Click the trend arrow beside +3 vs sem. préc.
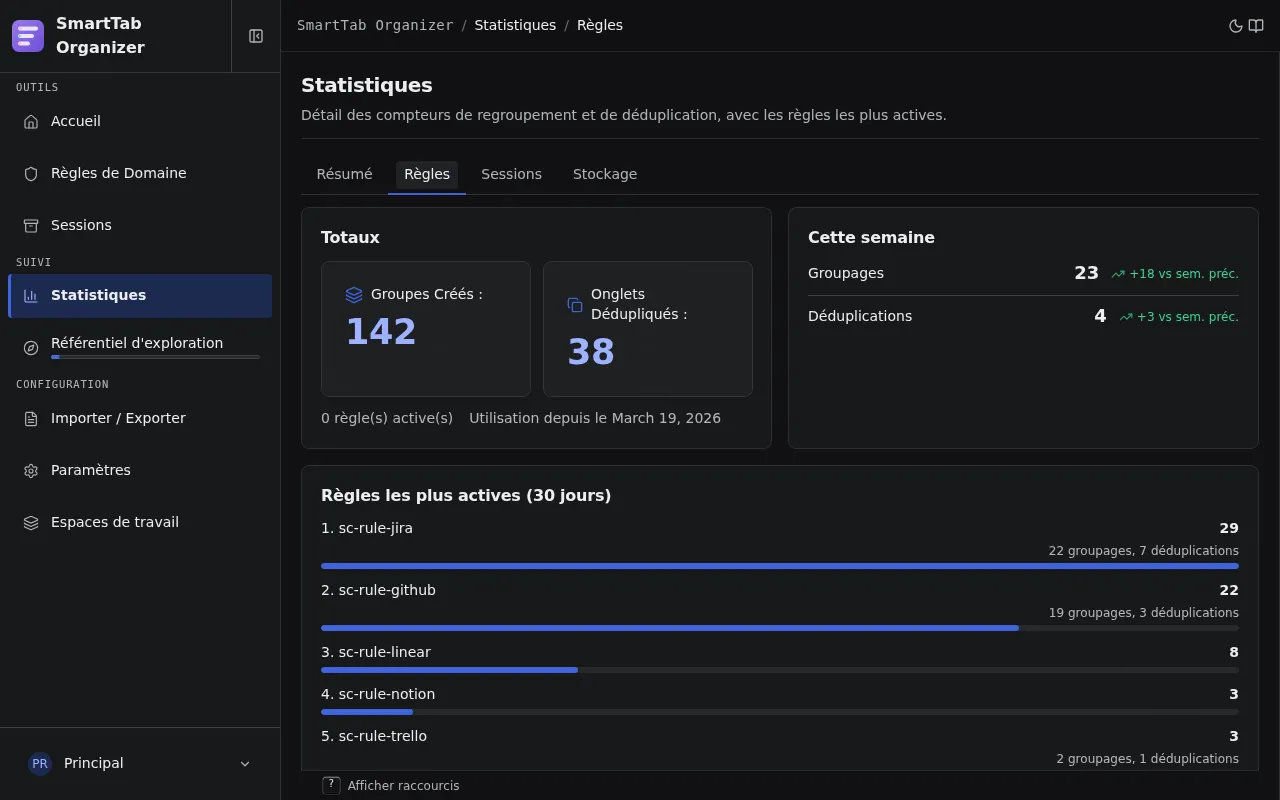Screen dimensions: 1280x800 point(1126,317)
